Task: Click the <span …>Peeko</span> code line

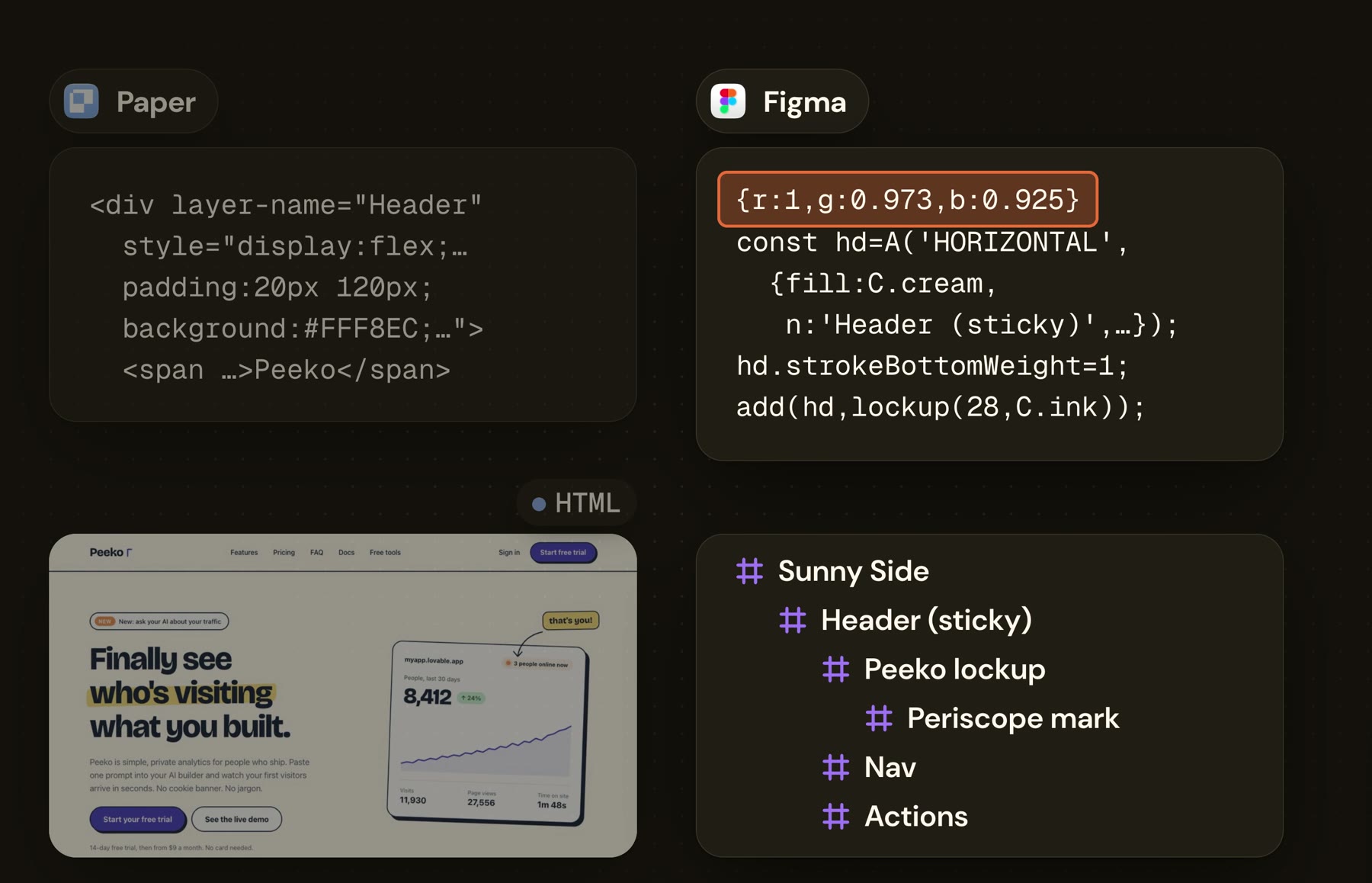Action: pyautogui.click(x=287, y=370)
